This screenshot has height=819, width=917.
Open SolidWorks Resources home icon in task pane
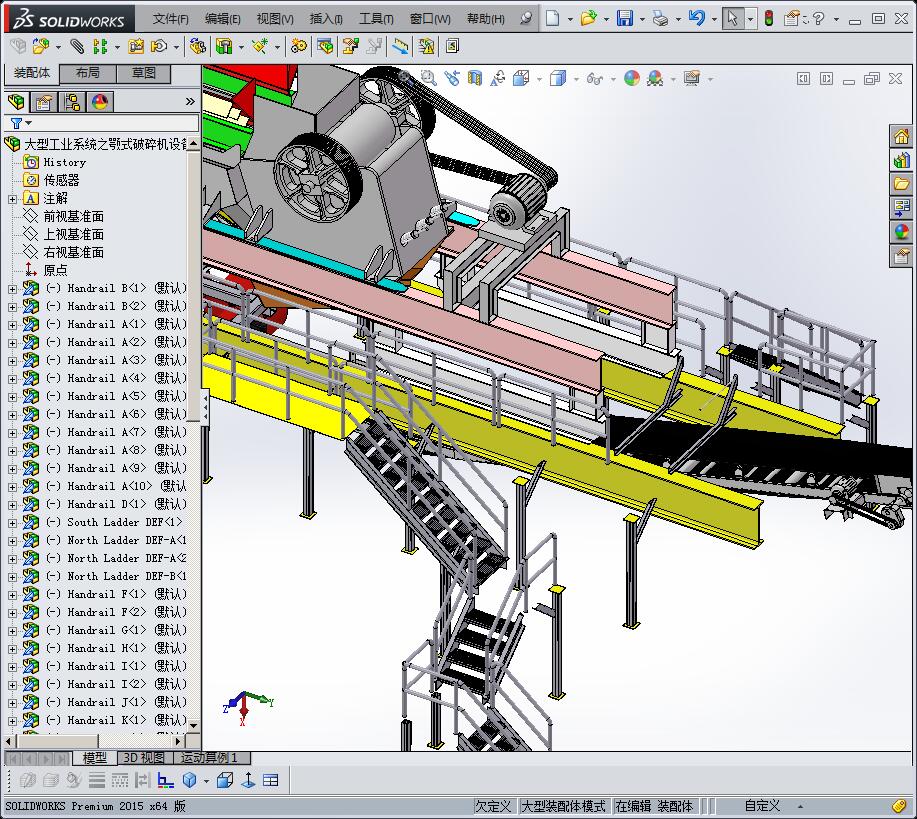point(901,136)
